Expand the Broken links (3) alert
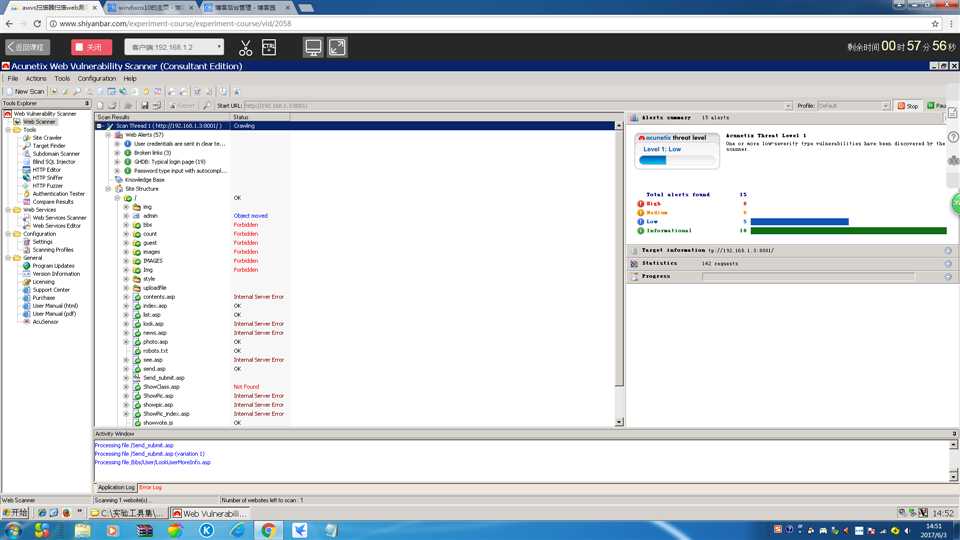Screen dimensions: 960x540 [x=118, y=152]
